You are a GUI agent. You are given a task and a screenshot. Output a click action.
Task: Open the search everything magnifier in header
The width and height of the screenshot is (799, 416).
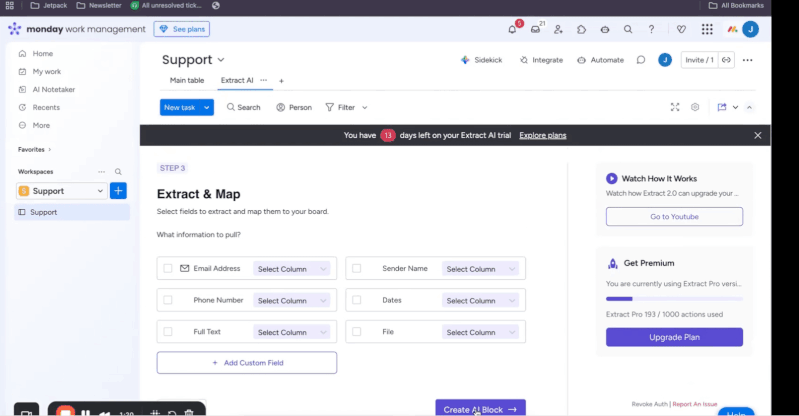pos(628,30)
